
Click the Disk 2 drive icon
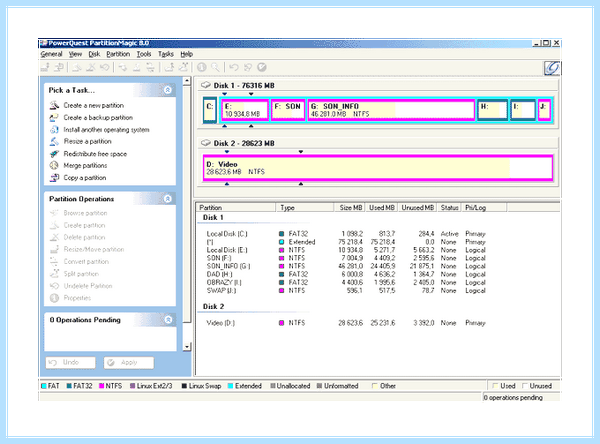pyautogui.click(x=206, y=143)
